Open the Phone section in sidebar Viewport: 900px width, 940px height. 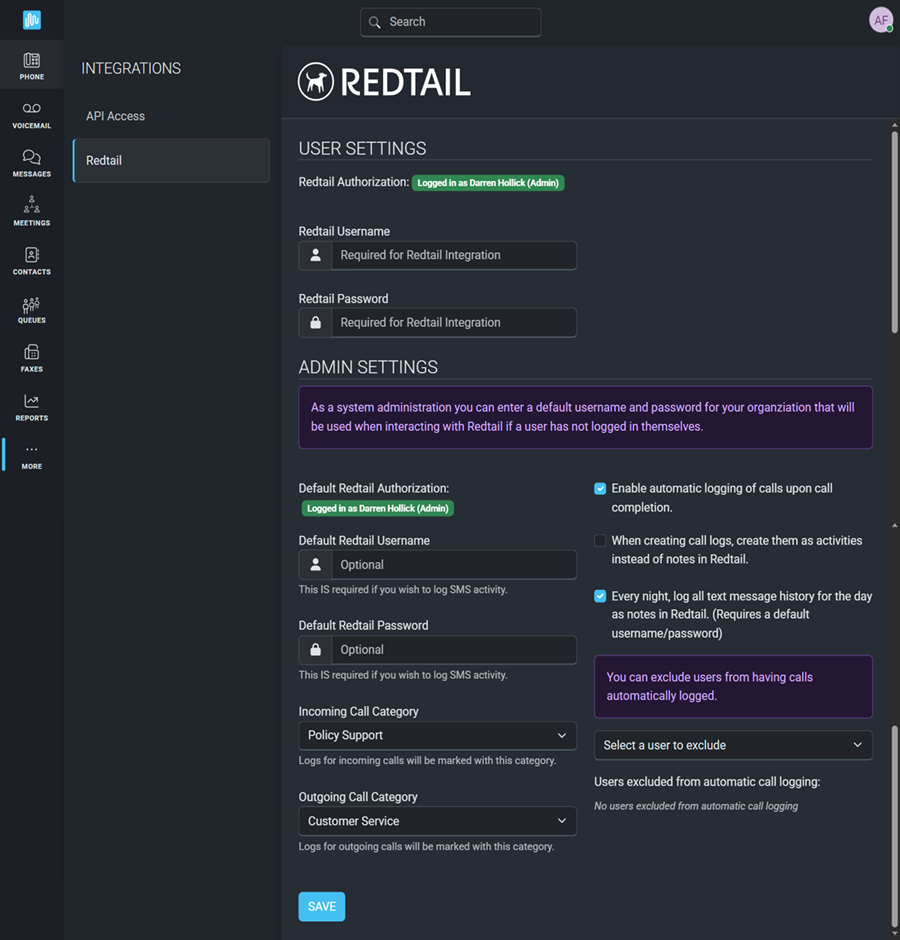[x=31, y=66]
